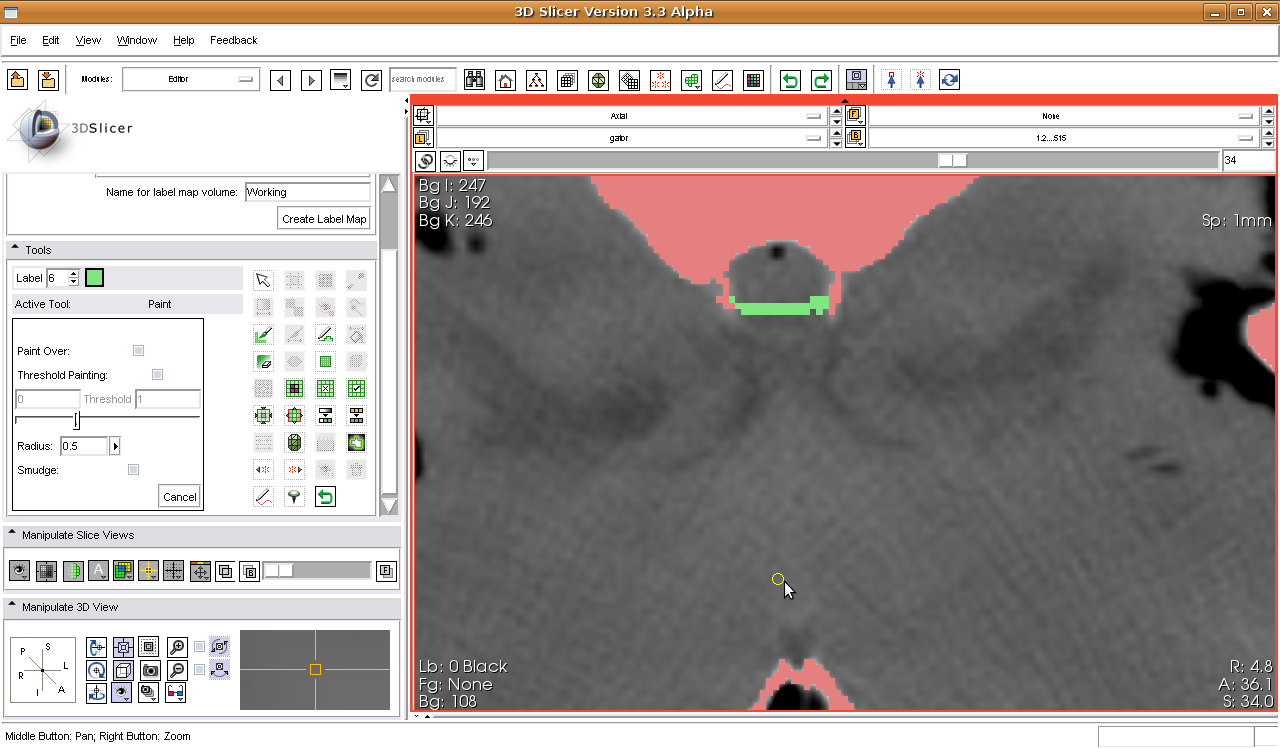Open the background volume dropdown showing gatbr

tap(632, 138)
